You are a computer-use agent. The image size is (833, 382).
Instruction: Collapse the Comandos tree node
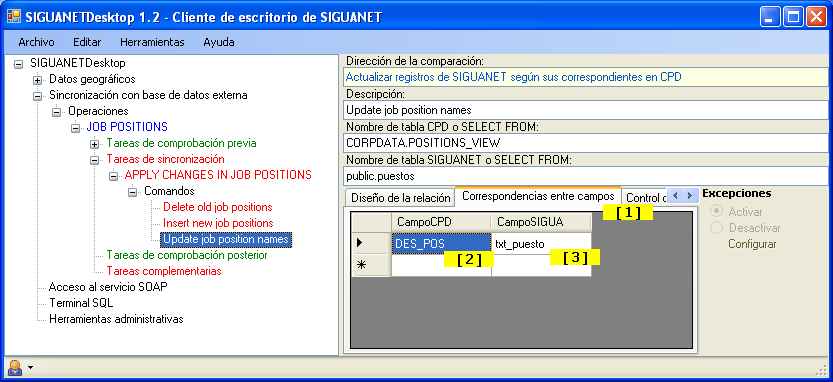pyautogui.click(x=132, y=192)
